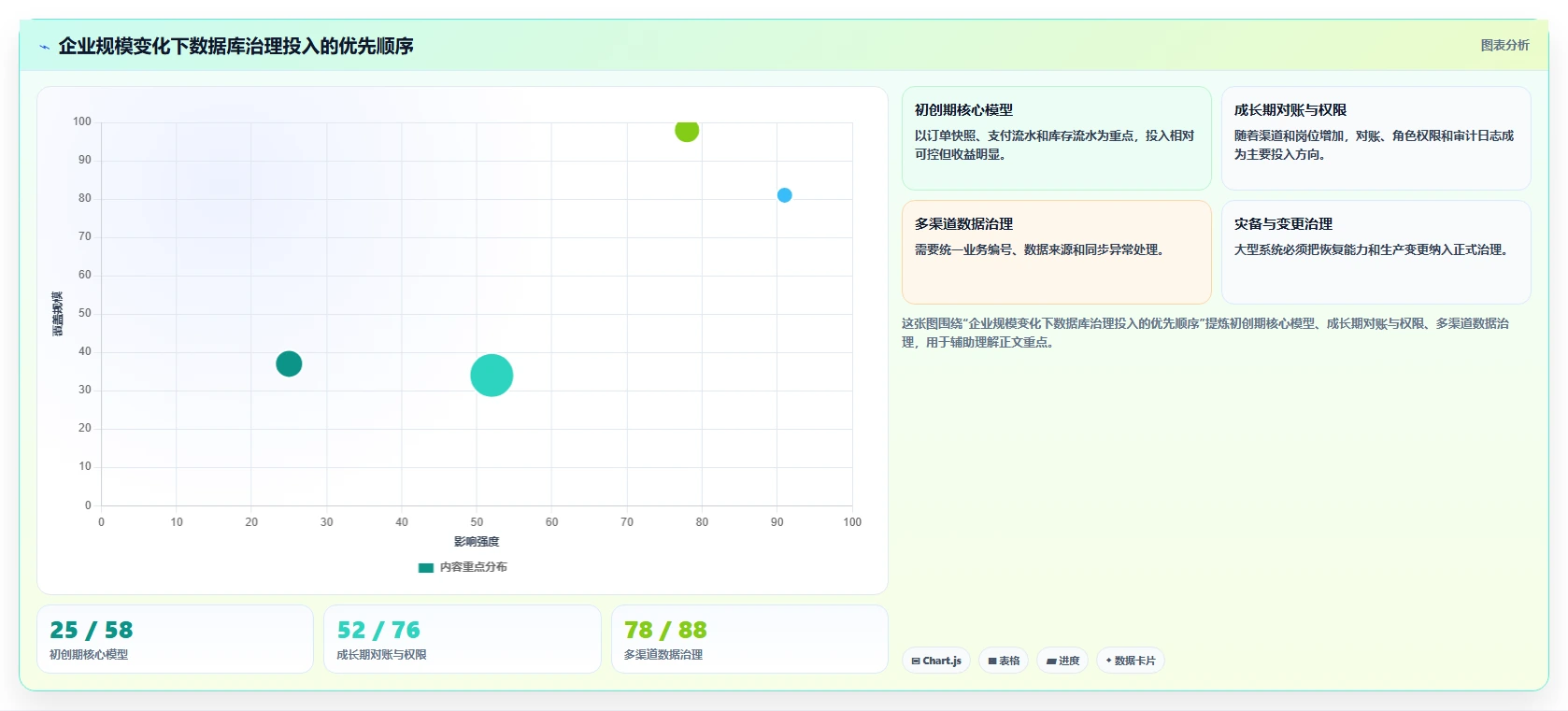Screen dimensions: 1568x711
Task: Click the 表格 tag
Action: coord(1004,661)
